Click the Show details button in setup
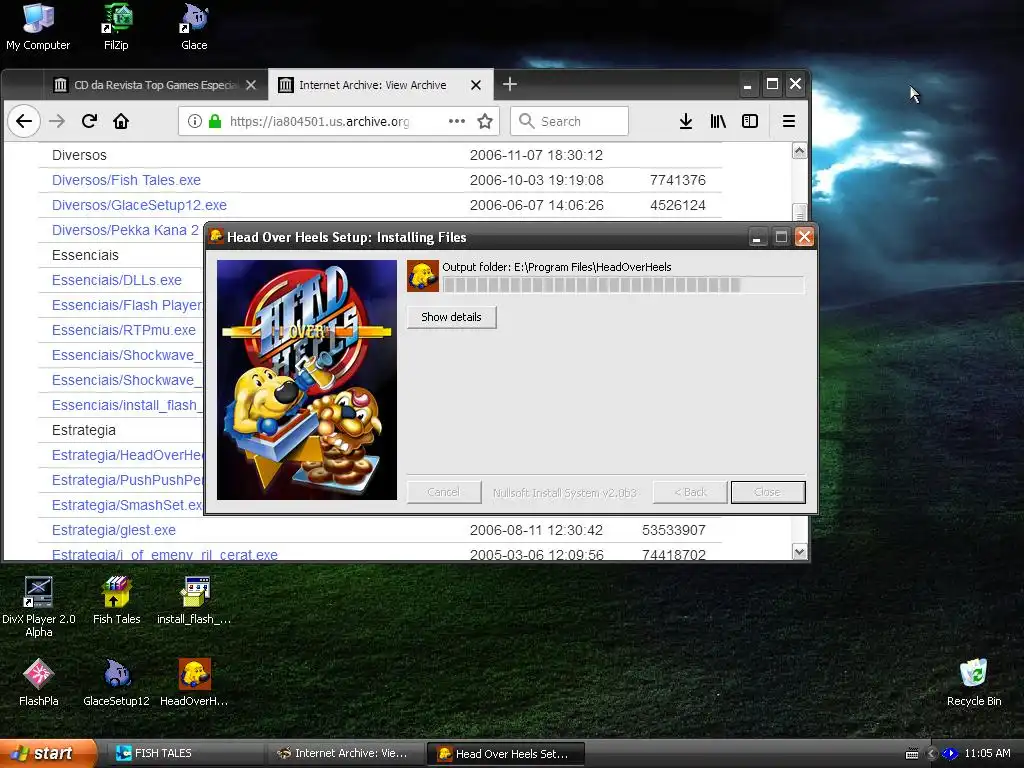The image size is (1024, 768). [451, 317]
